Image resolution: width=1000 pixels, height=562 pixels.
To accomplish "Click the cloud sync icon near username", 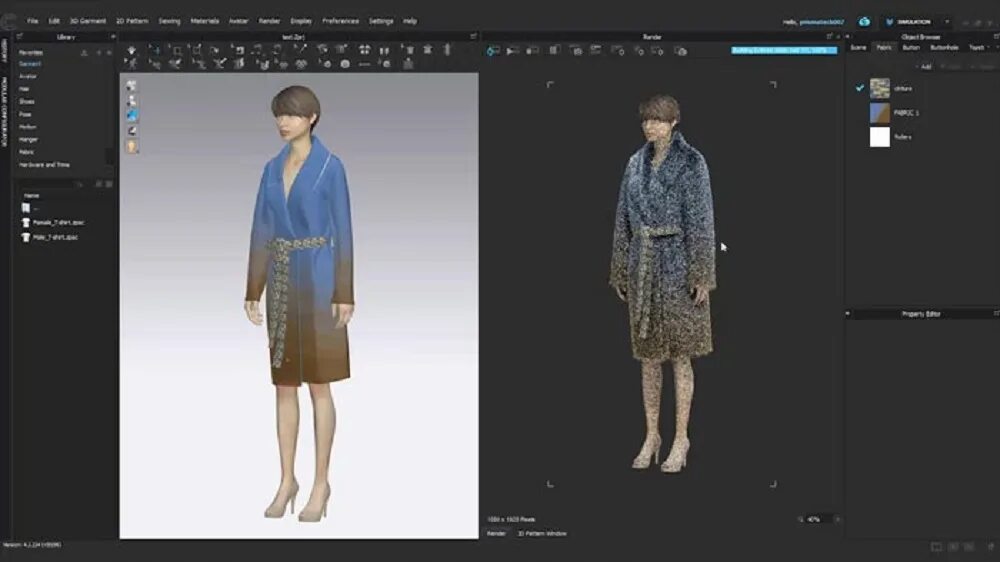I will [864, 21].
